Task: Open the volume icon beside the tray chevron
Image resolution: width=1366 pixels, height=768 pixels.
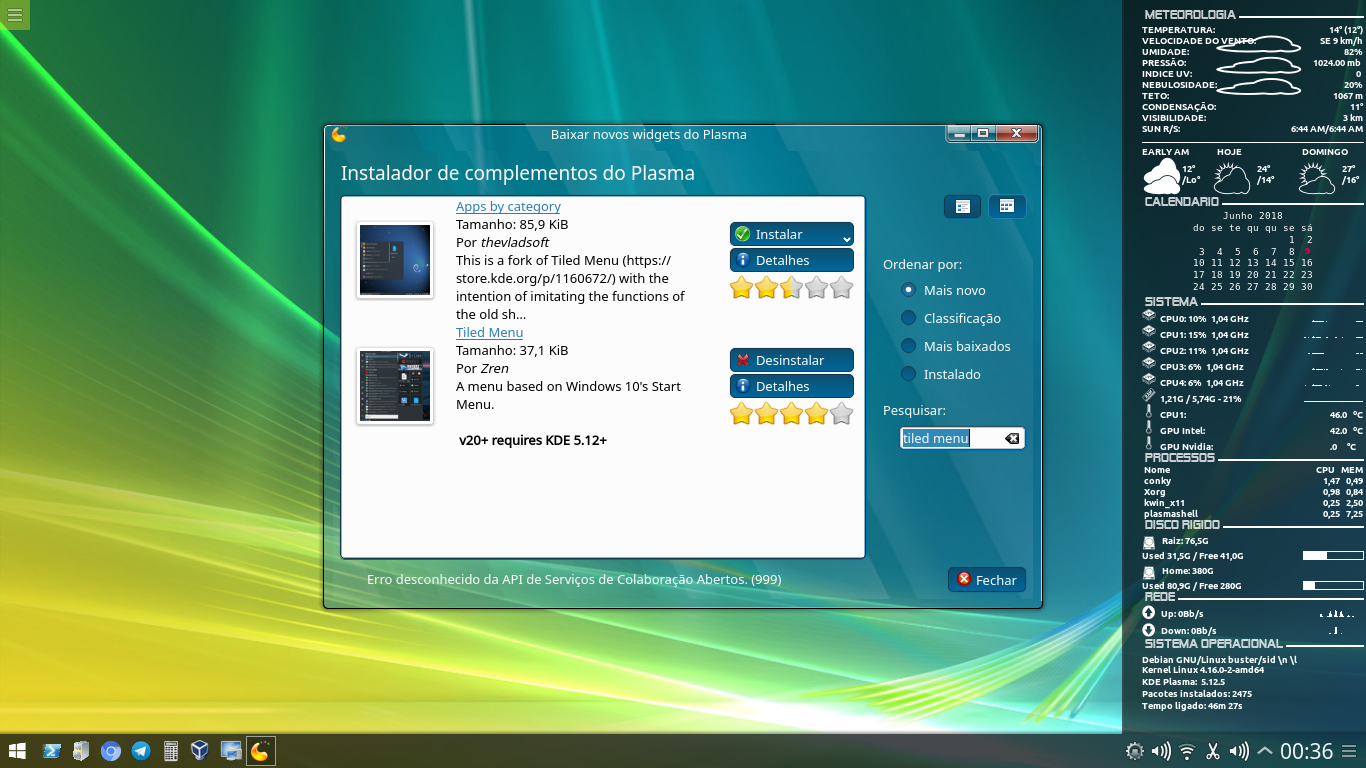Action: (1239, 751)
